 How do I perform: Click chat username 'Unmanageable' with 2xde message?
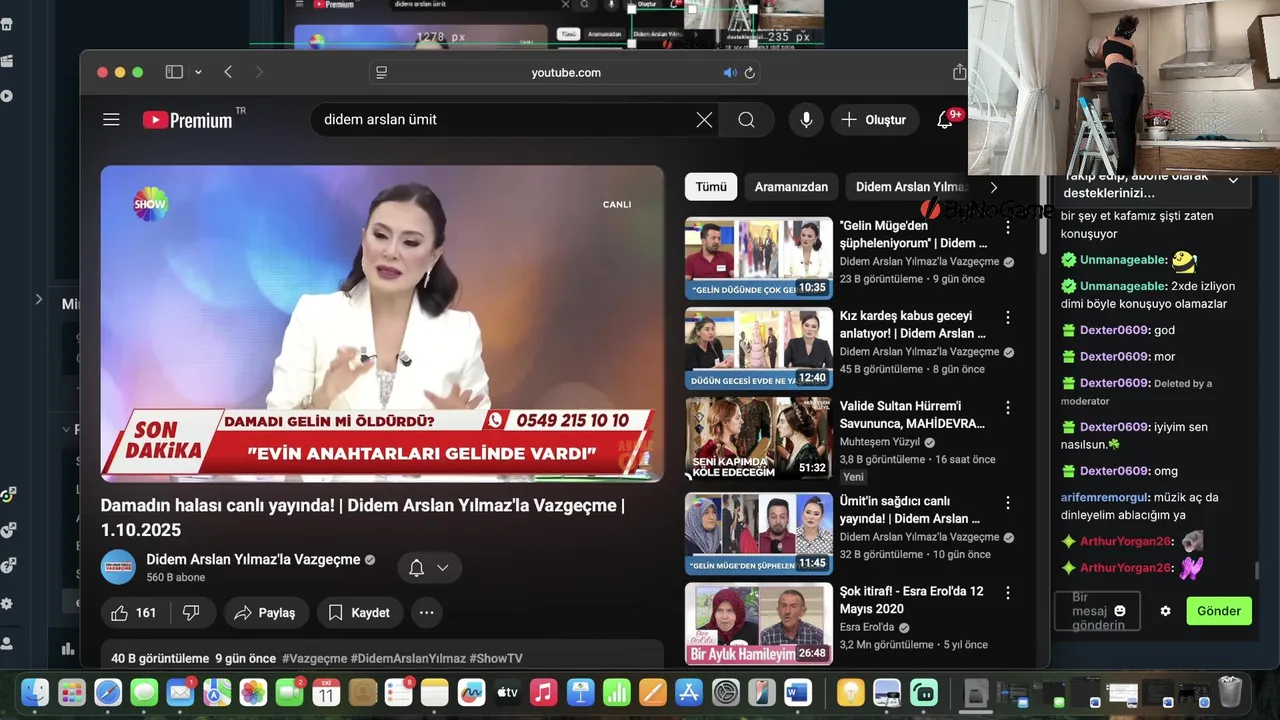coord(1123,285)
